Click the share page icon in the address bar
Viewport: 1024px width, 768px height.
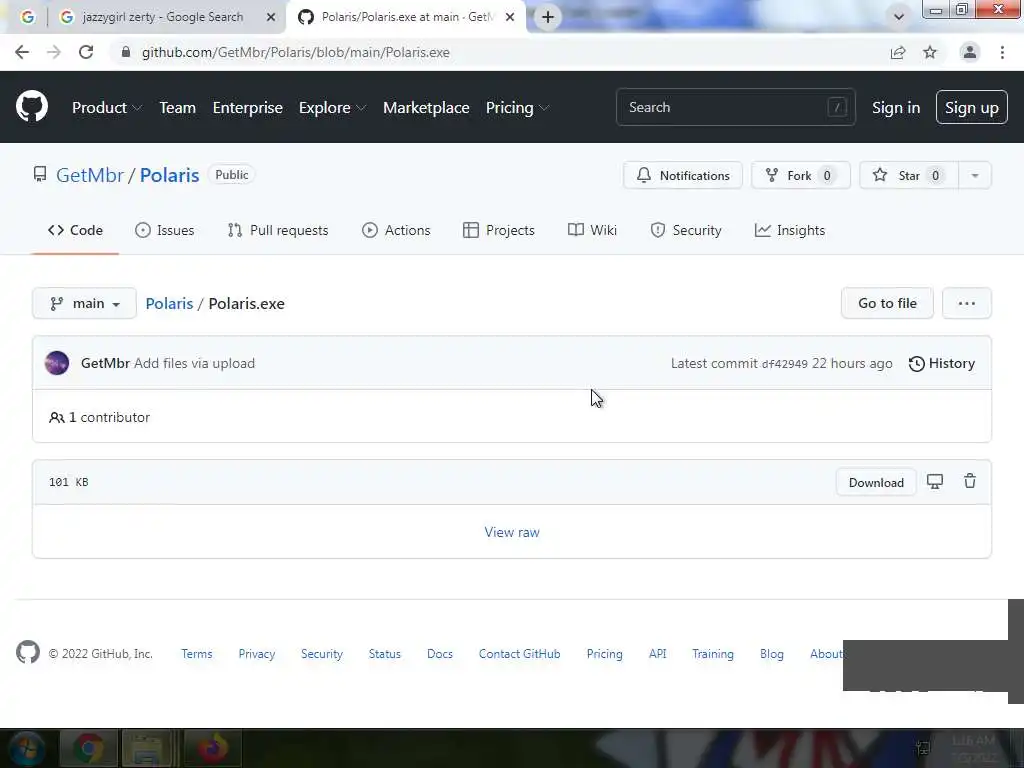click(x=898, y=52)
